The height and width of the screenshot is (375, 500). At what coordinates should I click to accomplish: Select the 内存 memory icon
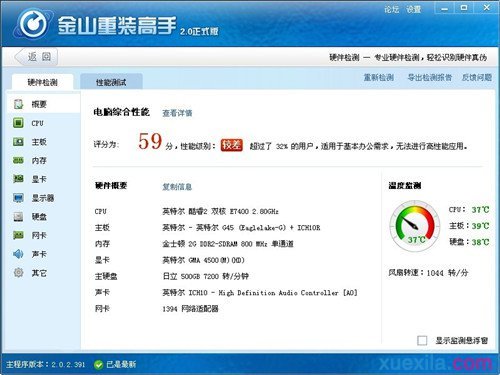(x=18, y=161)
